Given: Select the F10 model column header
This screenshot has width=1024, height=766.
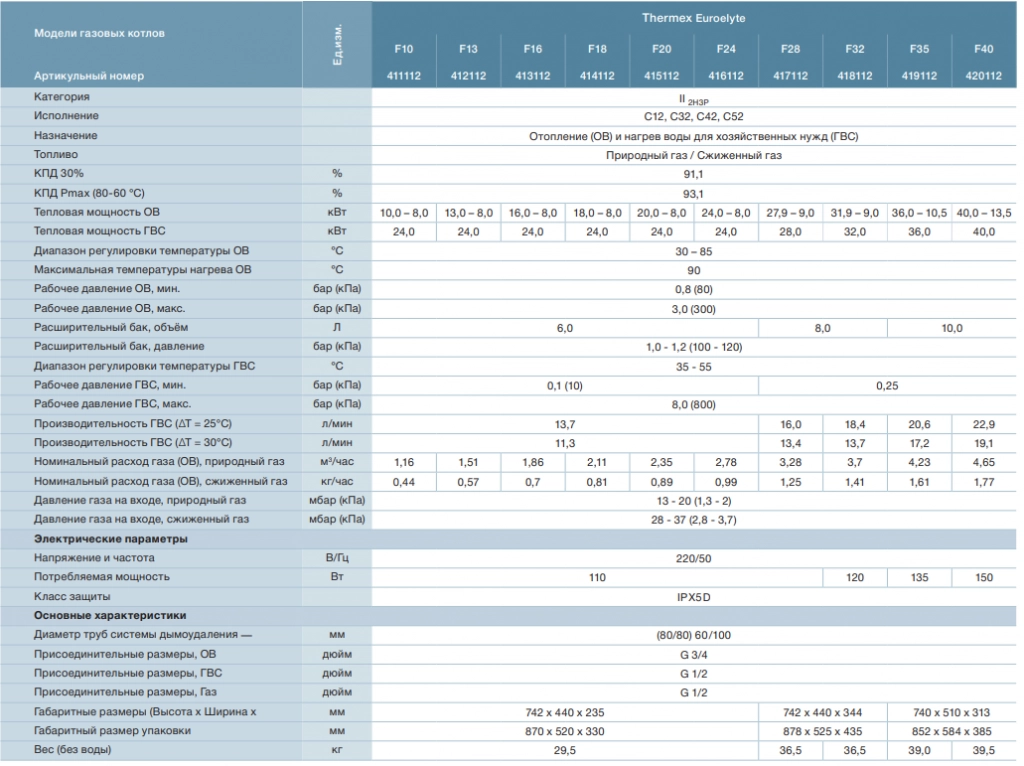Looking at the screenshot, I should tap(404, 49).
